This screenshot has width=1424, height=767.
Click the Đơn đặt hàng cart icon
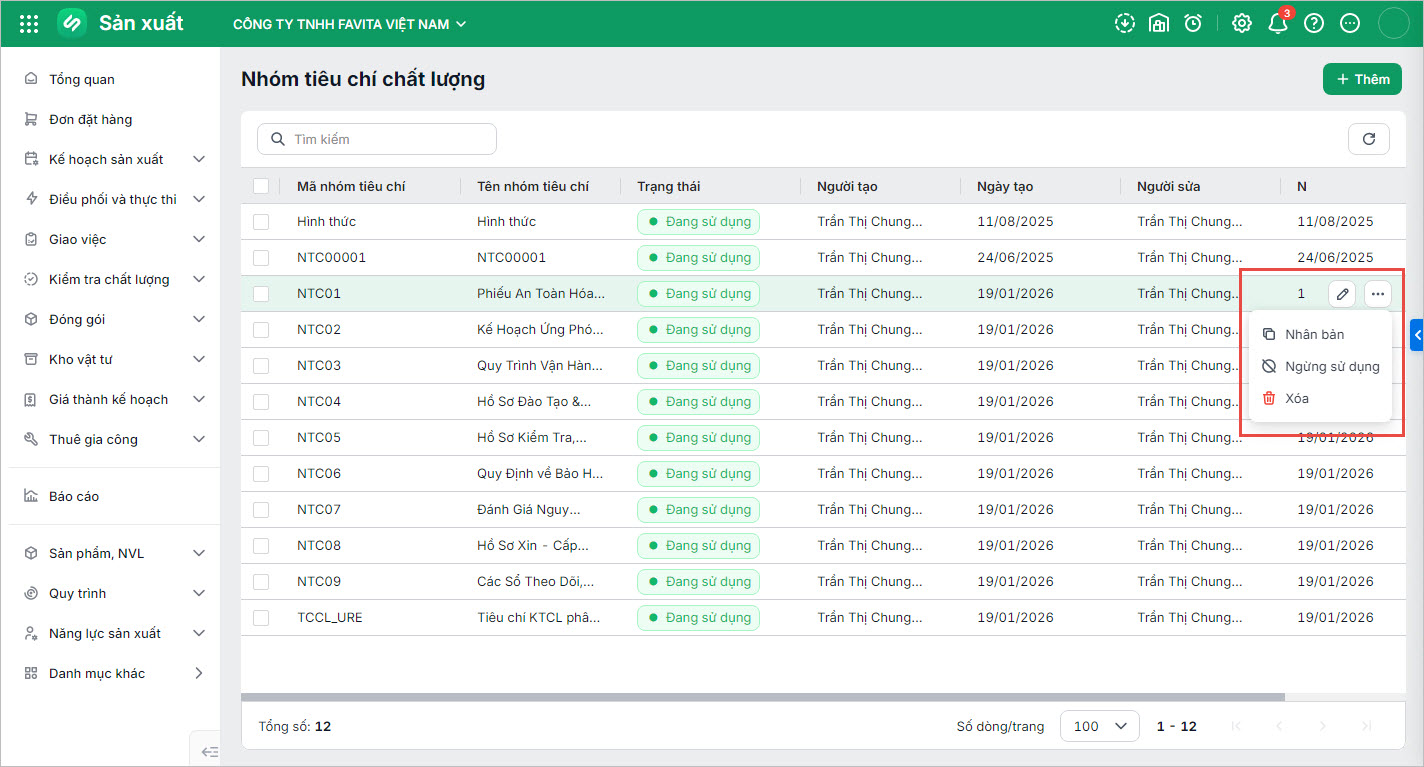(31, 119)
